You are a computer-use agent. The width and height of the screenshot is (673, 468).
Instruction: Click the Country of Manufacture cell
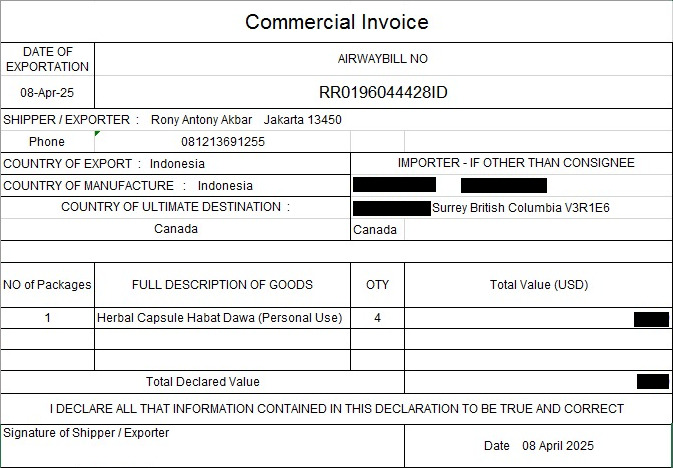coord(175,185)
